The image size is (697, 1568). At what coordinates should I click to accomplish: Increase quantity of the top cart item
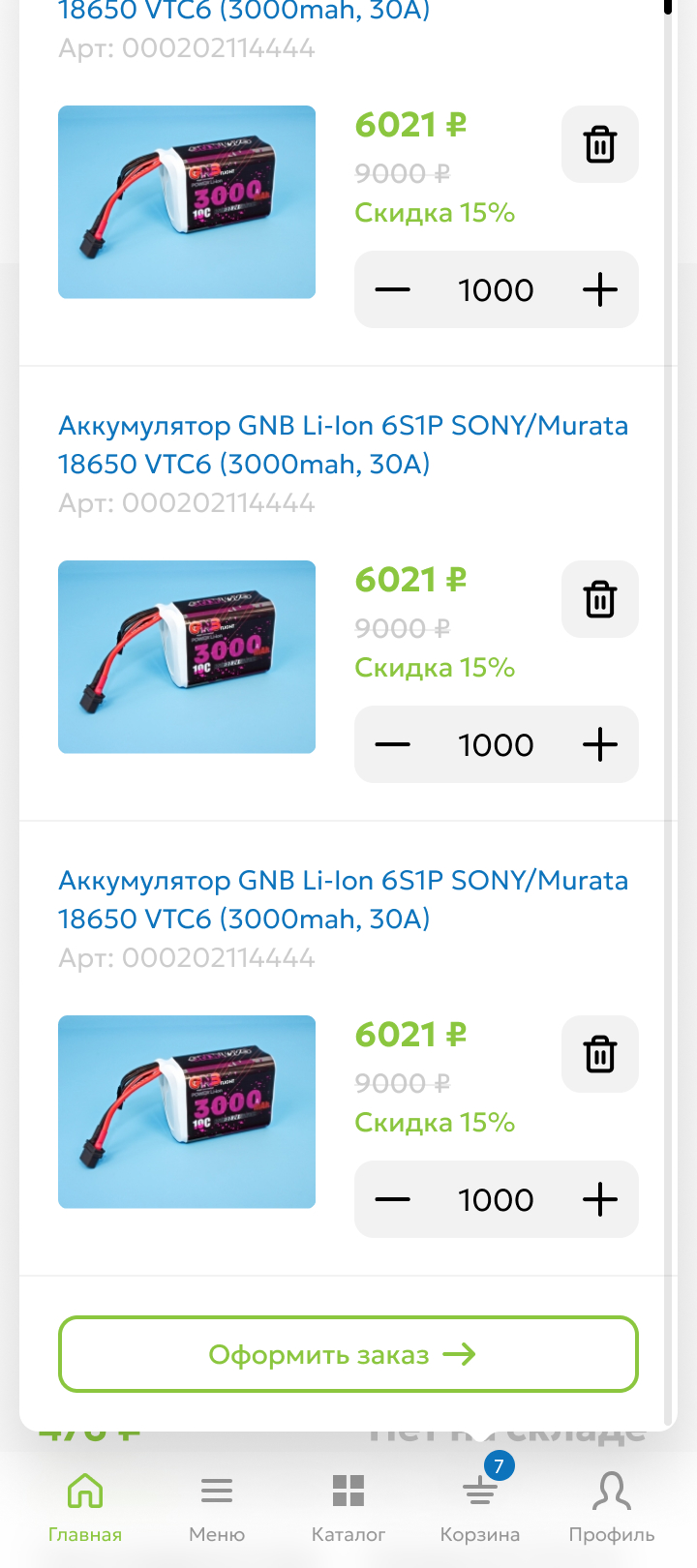point(600,289)
